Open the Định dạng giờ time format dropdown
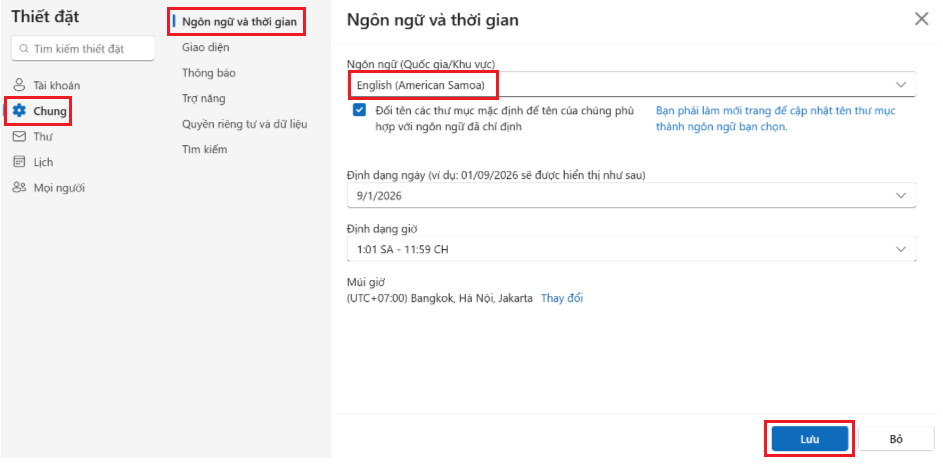943x465 pixels. [x=631, y=248]
